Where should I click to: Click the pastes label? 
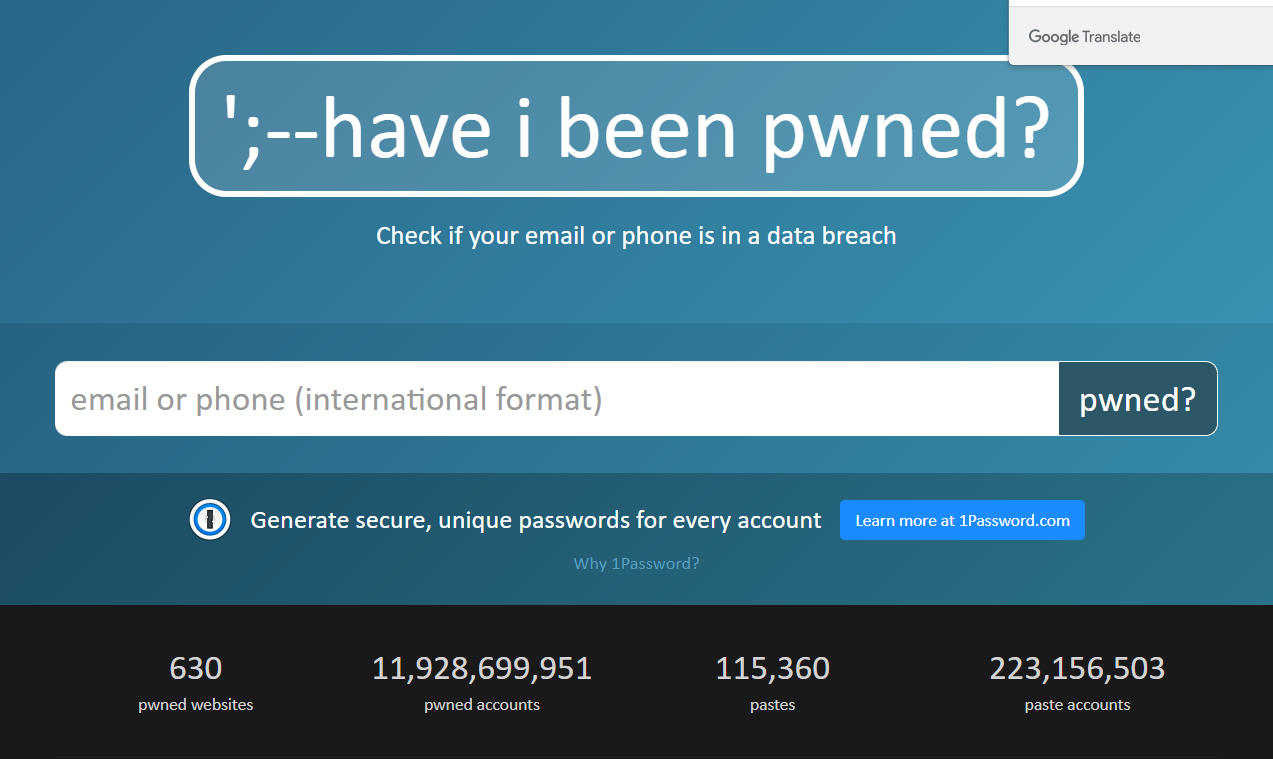pyautogui.click(x=773, y=705)
